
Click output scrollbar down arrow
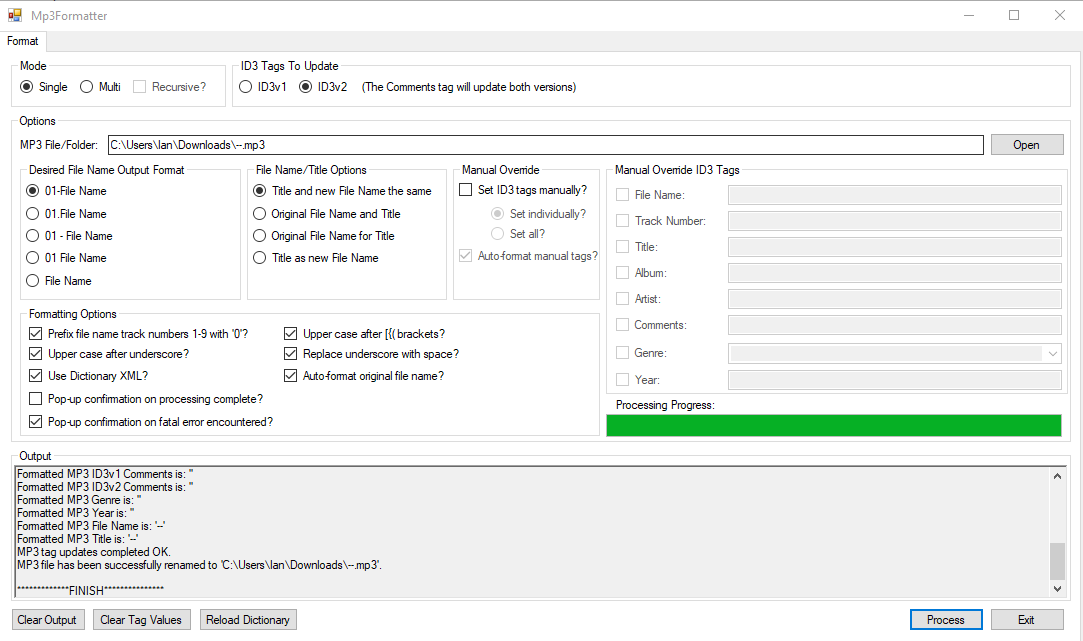tap(1057, 589)
